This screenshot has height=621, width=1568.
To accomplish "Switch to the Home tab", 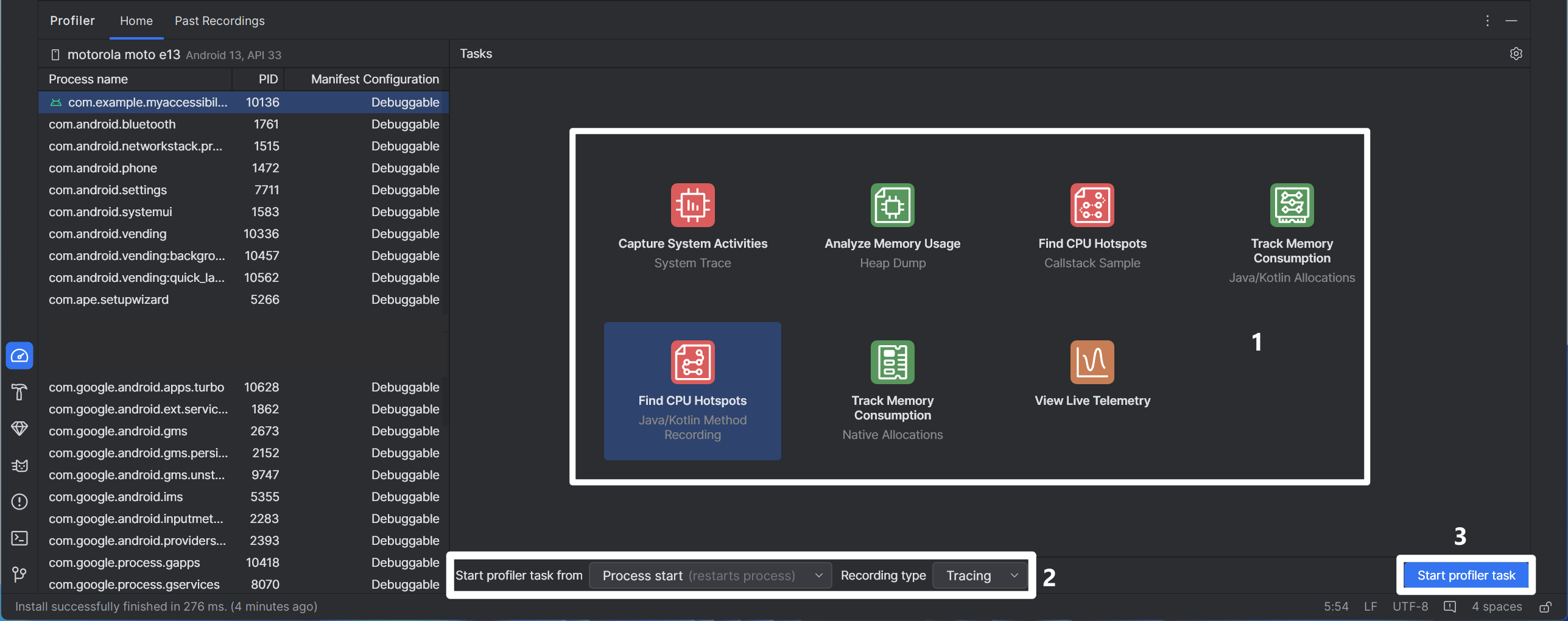I will click(136, 21).
